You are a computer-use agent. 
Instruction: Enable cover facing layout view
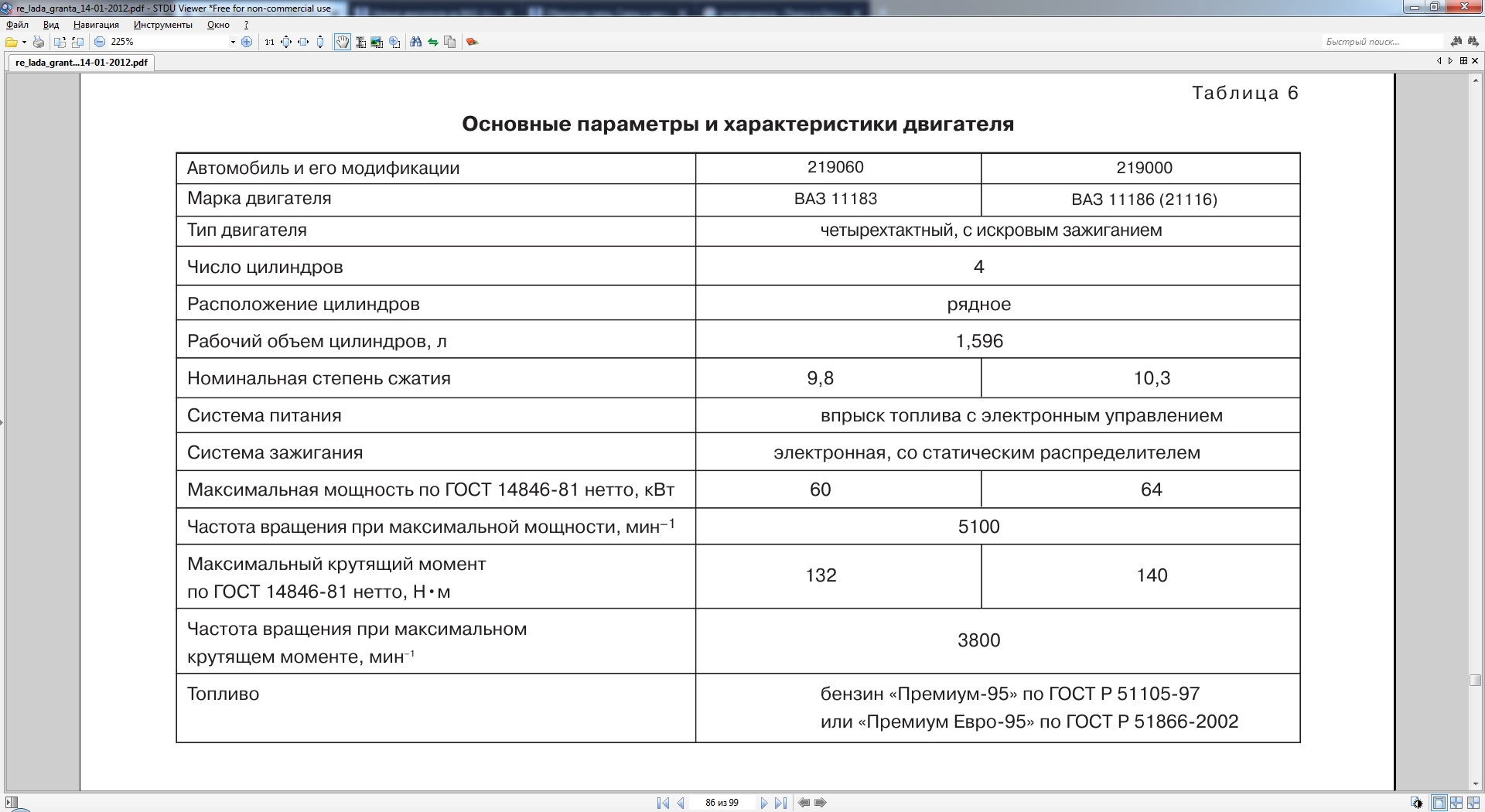click(x=1473, y=803)
